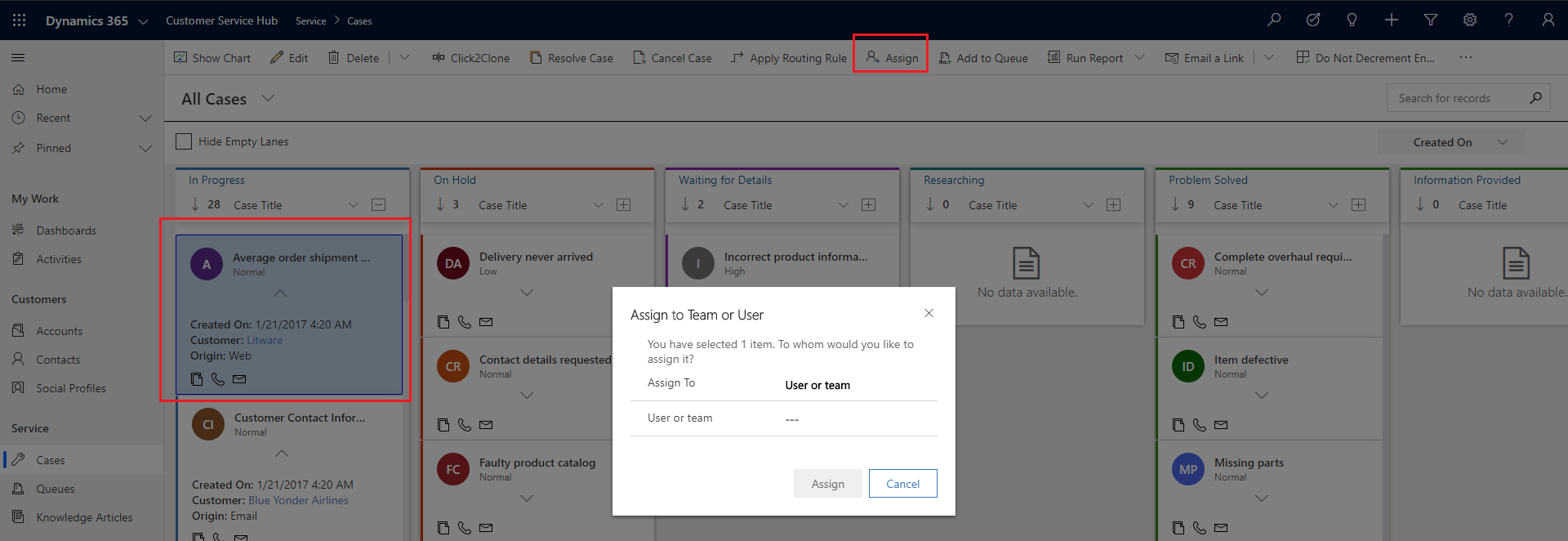Click the Delete command

(354, 57)
